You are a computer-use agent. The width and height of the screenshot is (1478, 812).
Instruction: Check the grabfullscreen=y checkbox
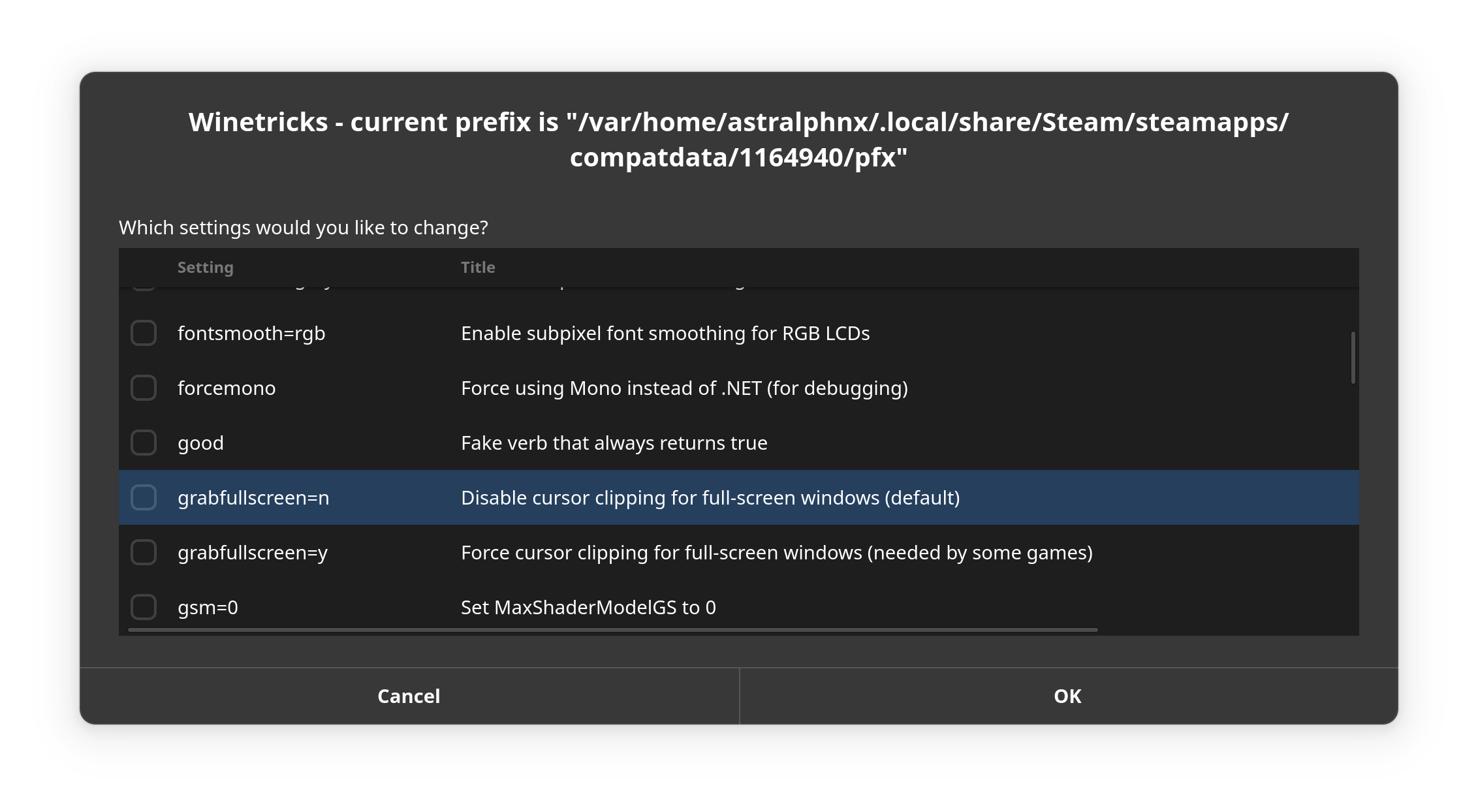pos(144,553)
